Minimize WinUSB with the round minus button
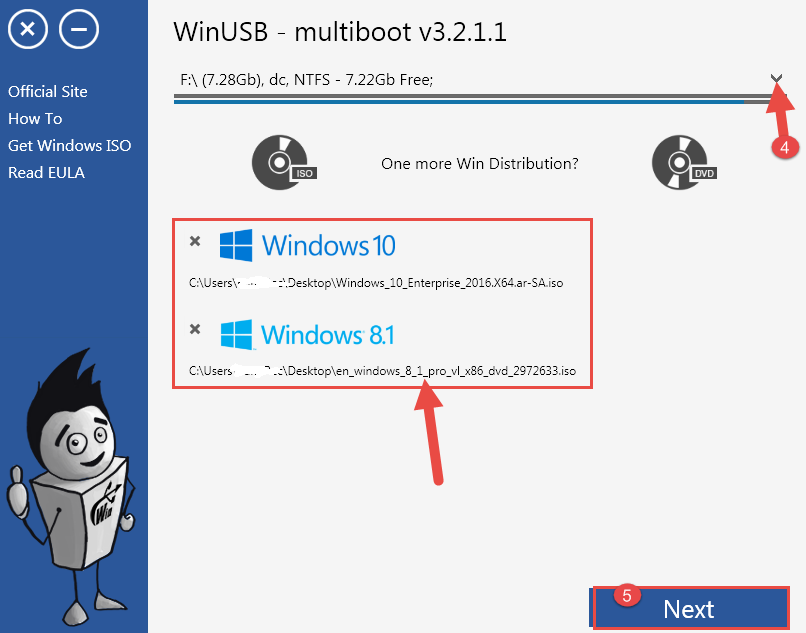 coord(79,29)
